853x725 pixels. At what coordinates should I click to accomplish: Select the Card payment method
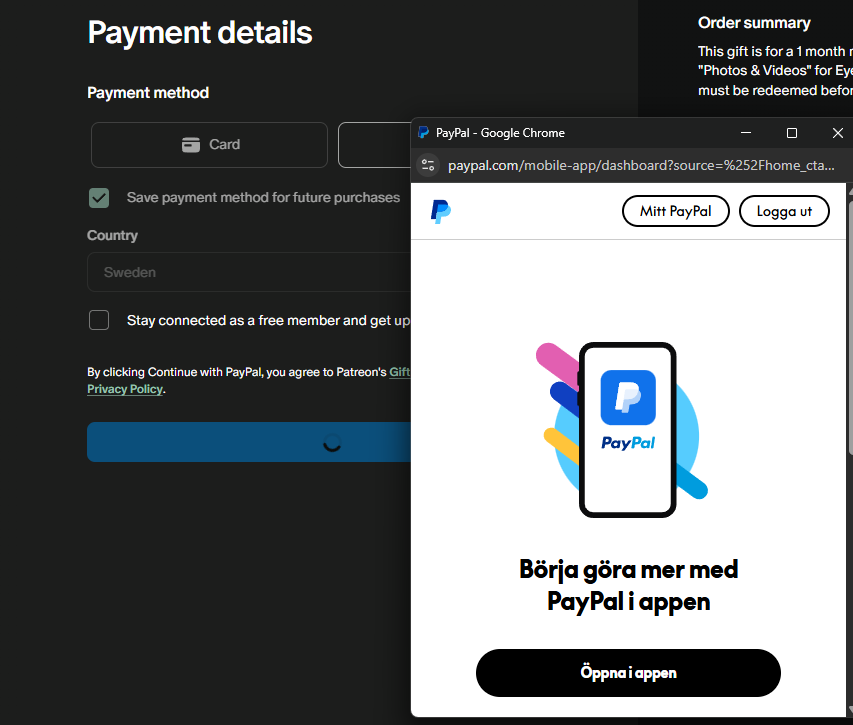click(x=209, y=145)
